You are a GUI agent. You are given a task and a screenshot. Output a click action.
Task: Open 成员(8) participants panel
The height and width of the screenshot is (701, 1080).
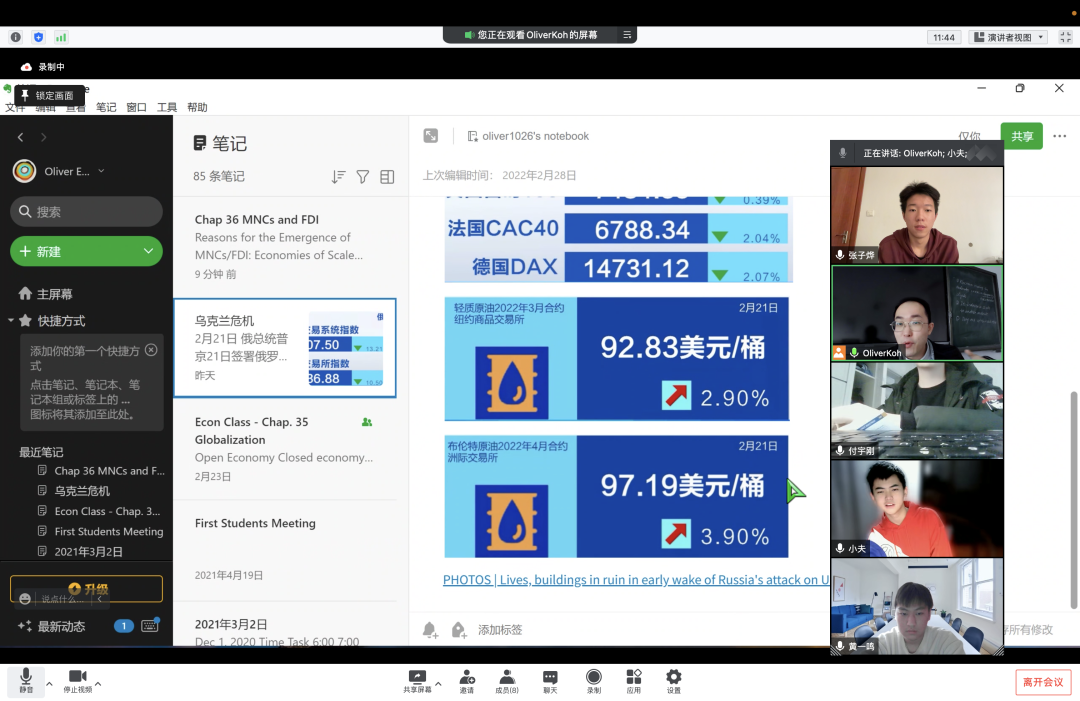click(x=507, y=681)
